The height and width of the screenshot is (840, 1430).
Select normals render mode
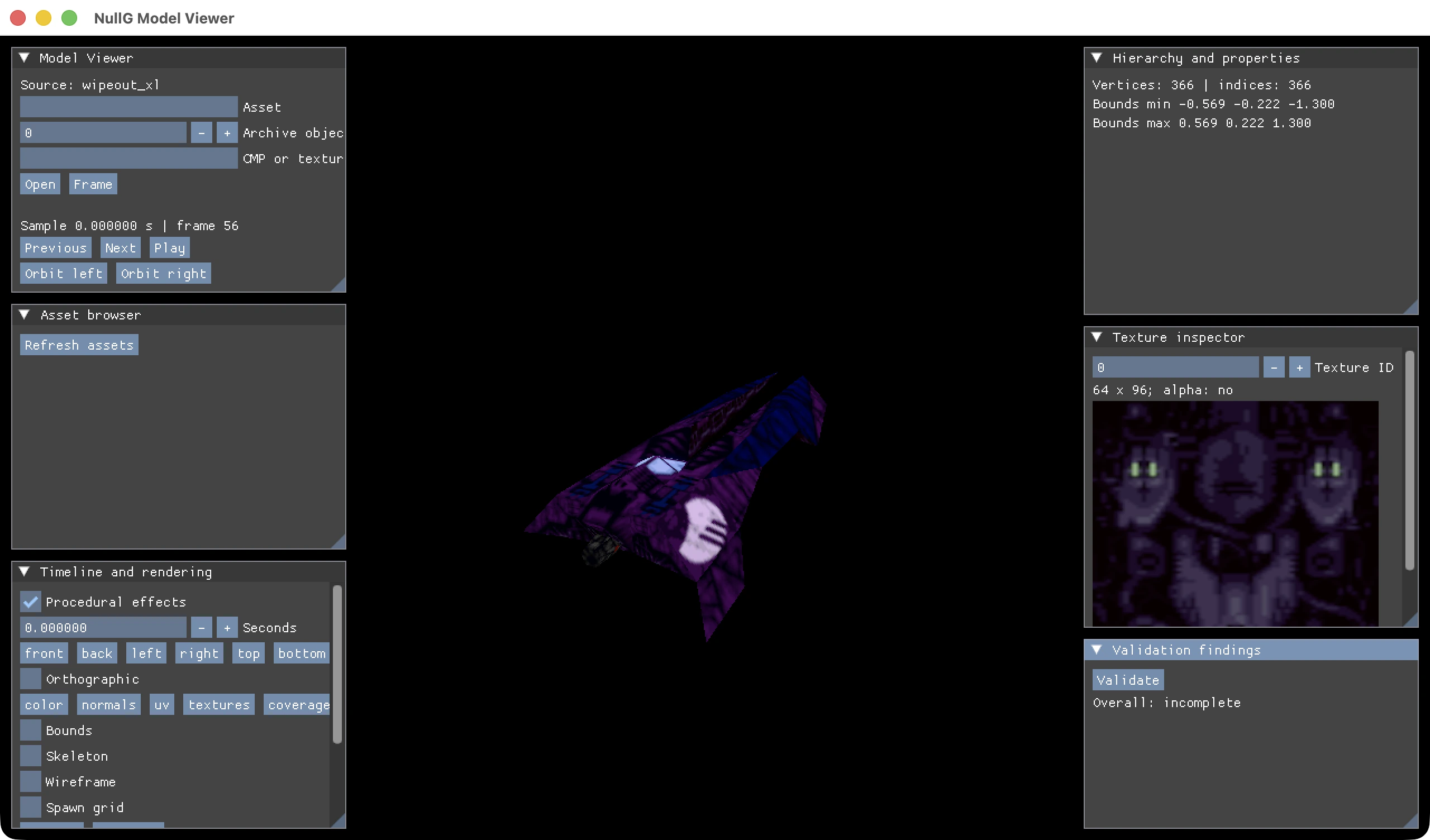tap(109, 704)
